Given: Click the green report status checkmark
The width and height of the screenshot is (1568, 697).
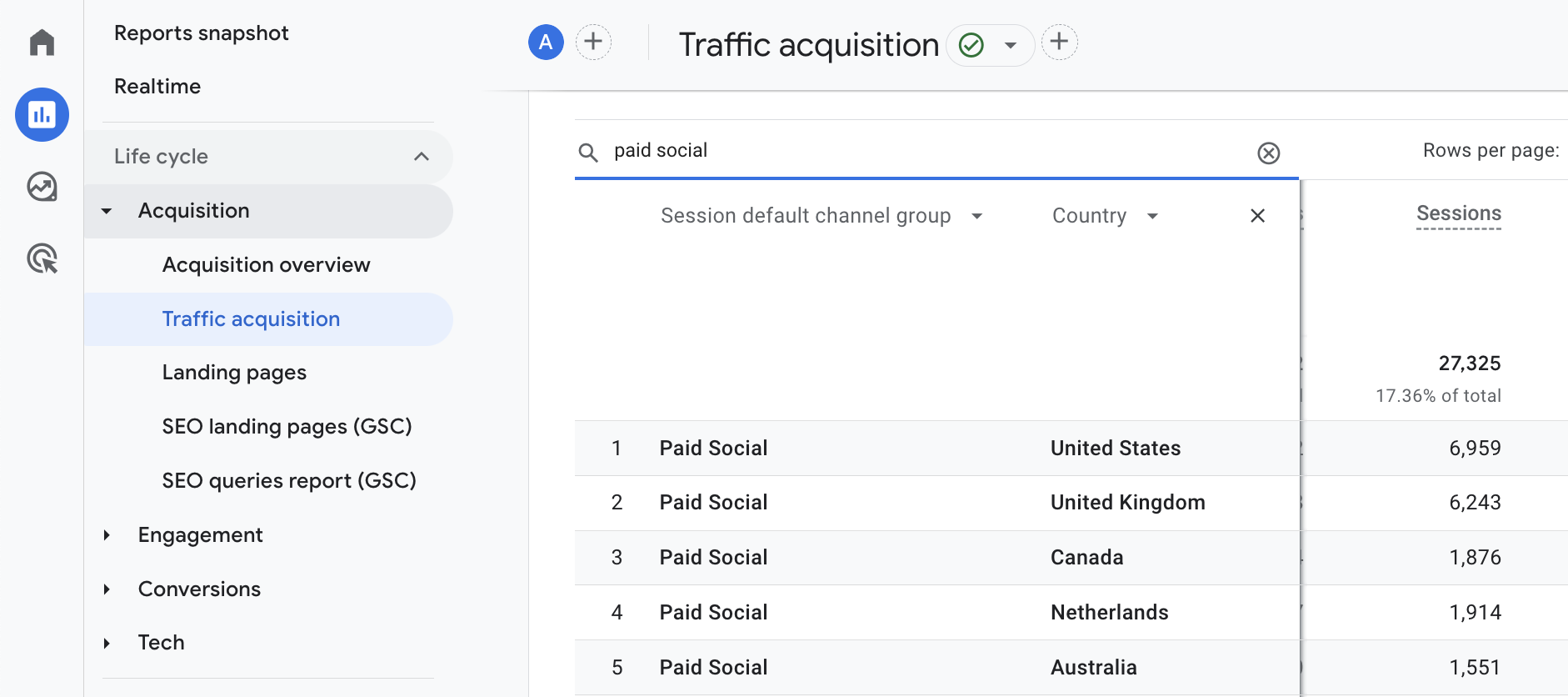Looking at the screenshot, I should point(971,45).
